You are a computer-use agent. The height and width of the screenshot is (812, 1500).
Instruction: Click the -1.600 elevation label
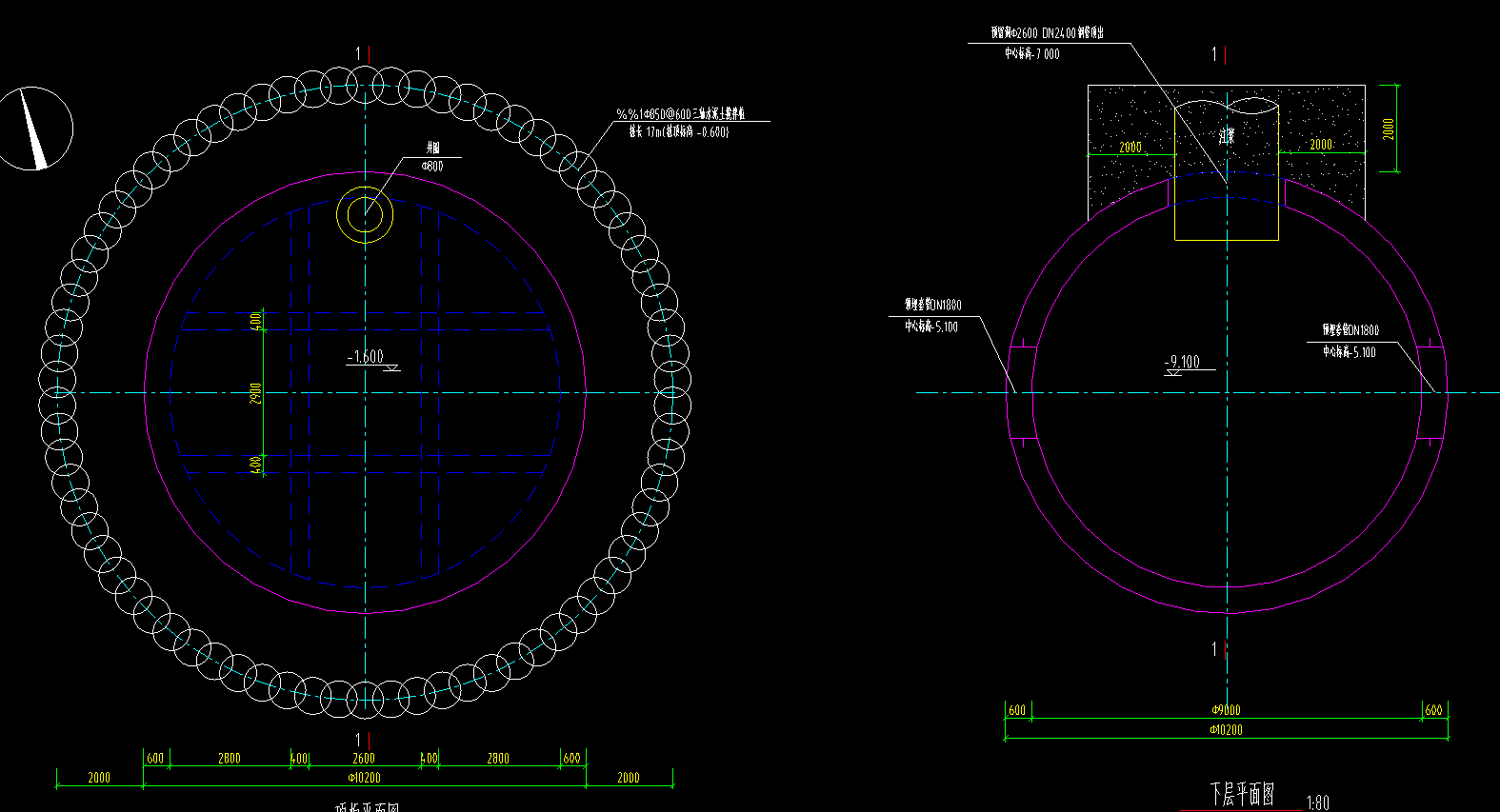[x=367, y=357]
